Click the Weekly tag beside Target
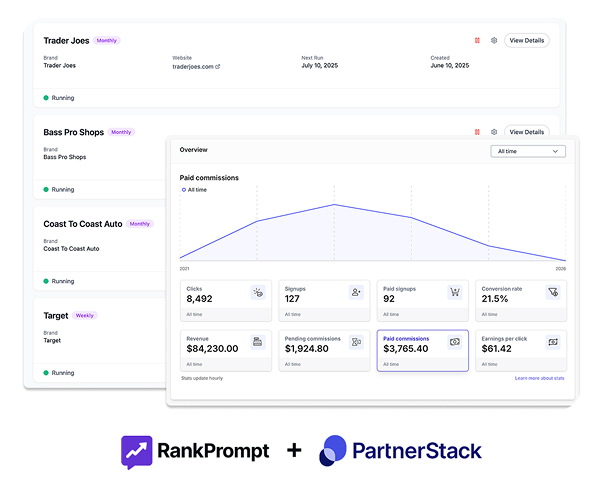 pos(85,315)
